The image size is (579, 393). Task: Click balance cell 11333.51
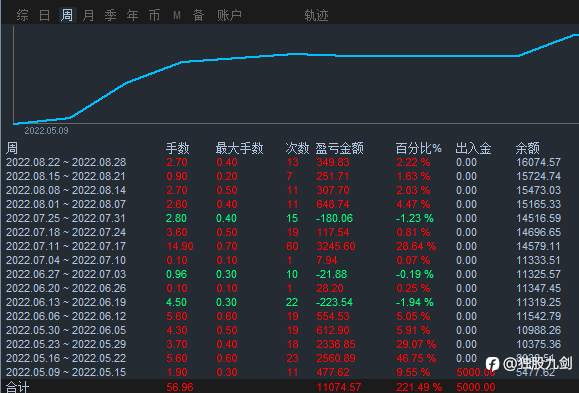coord(538,260)
